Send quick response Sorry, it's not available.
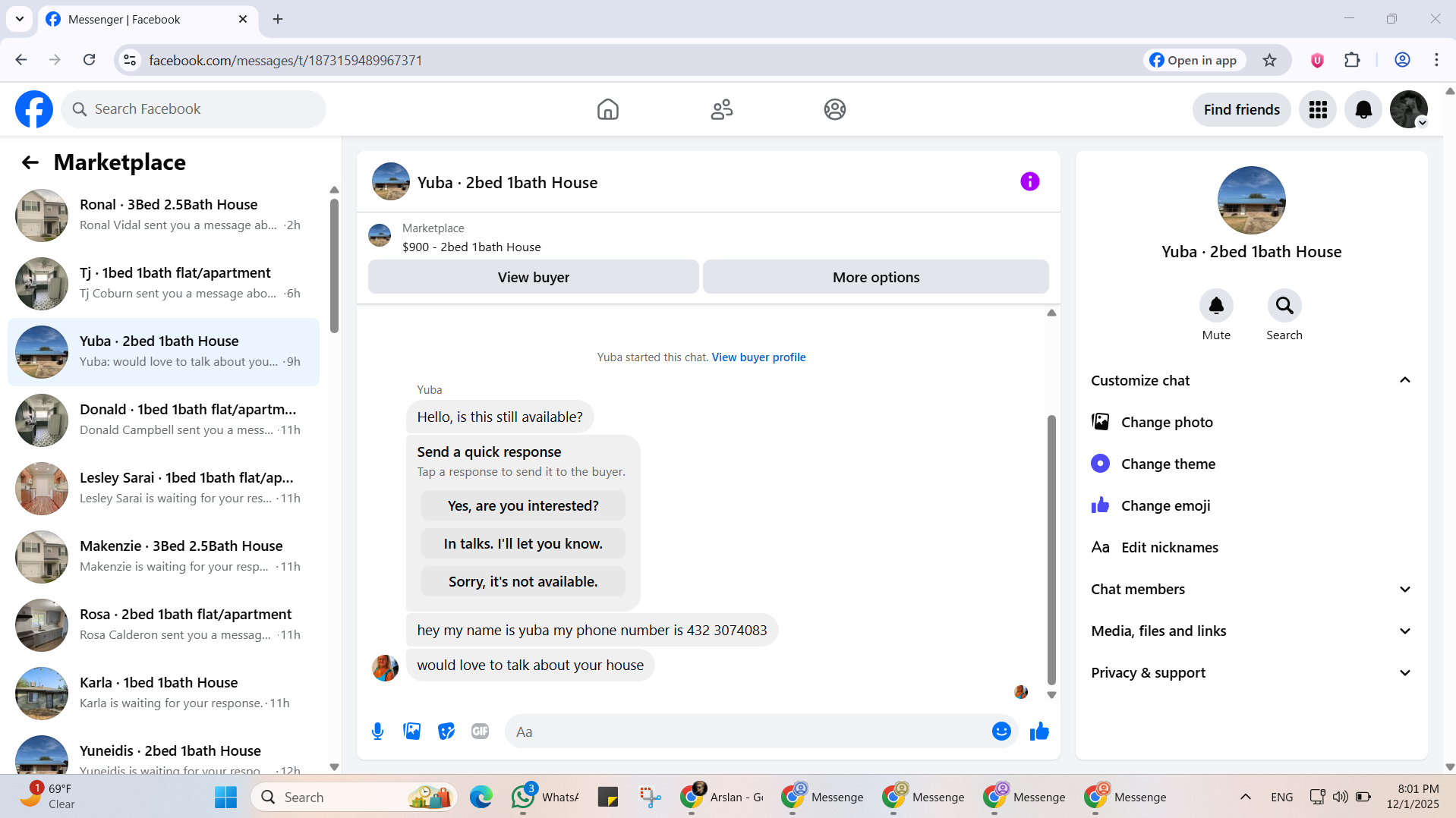 [x=523, y=581]
